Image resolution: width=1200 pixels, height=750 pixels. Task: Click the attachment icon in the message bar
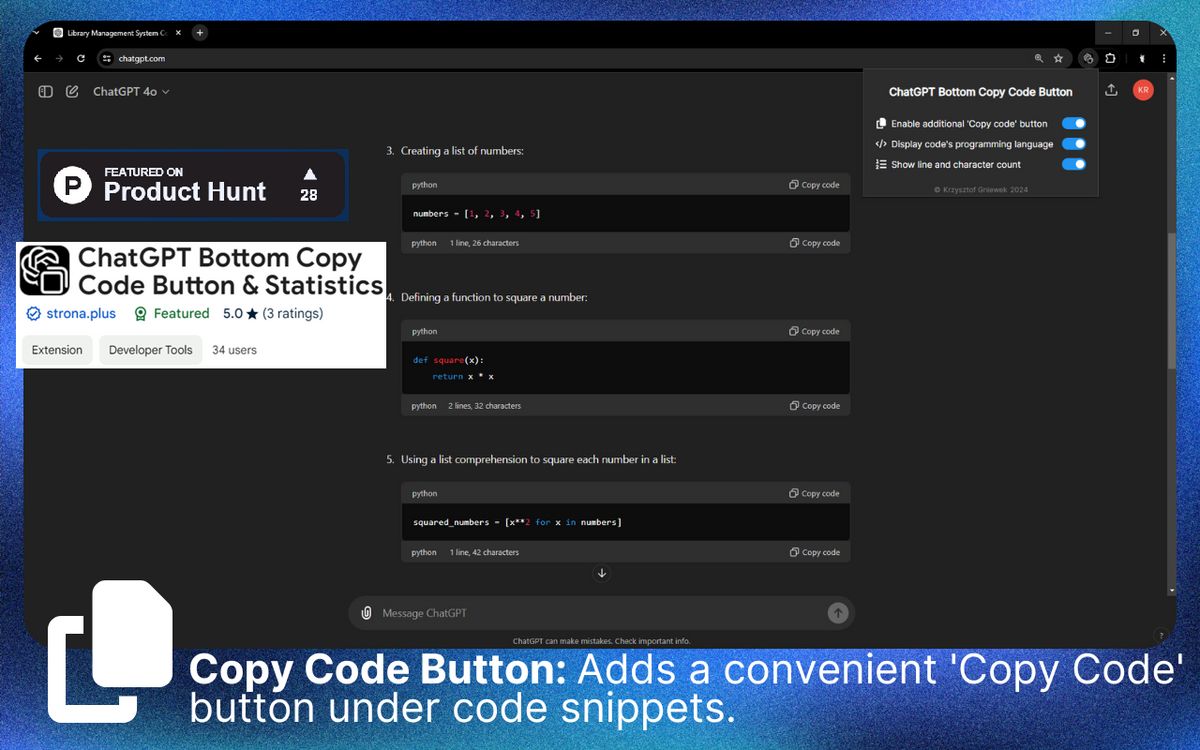click(x=366, y=613)
